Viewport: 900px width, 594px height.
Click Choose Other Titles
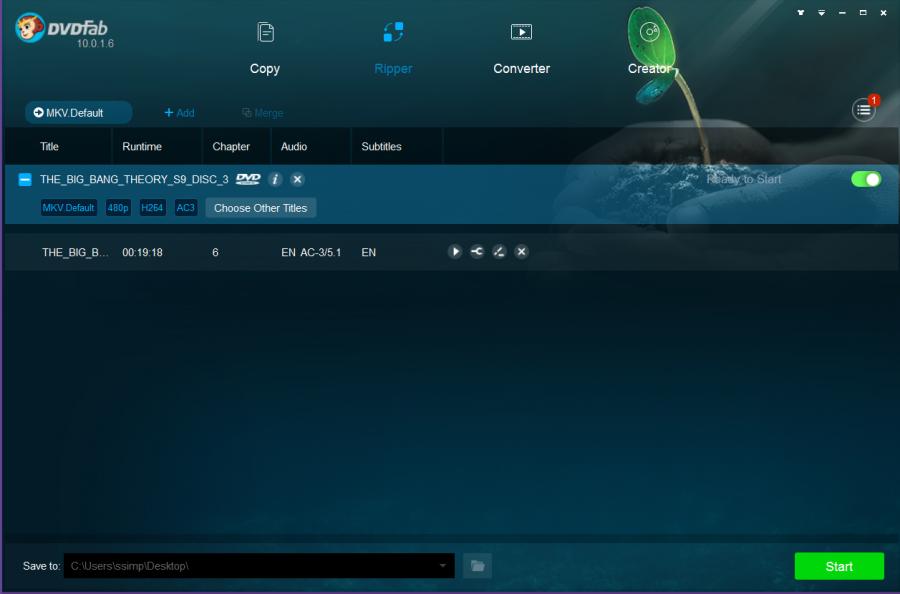click(261, 208)
